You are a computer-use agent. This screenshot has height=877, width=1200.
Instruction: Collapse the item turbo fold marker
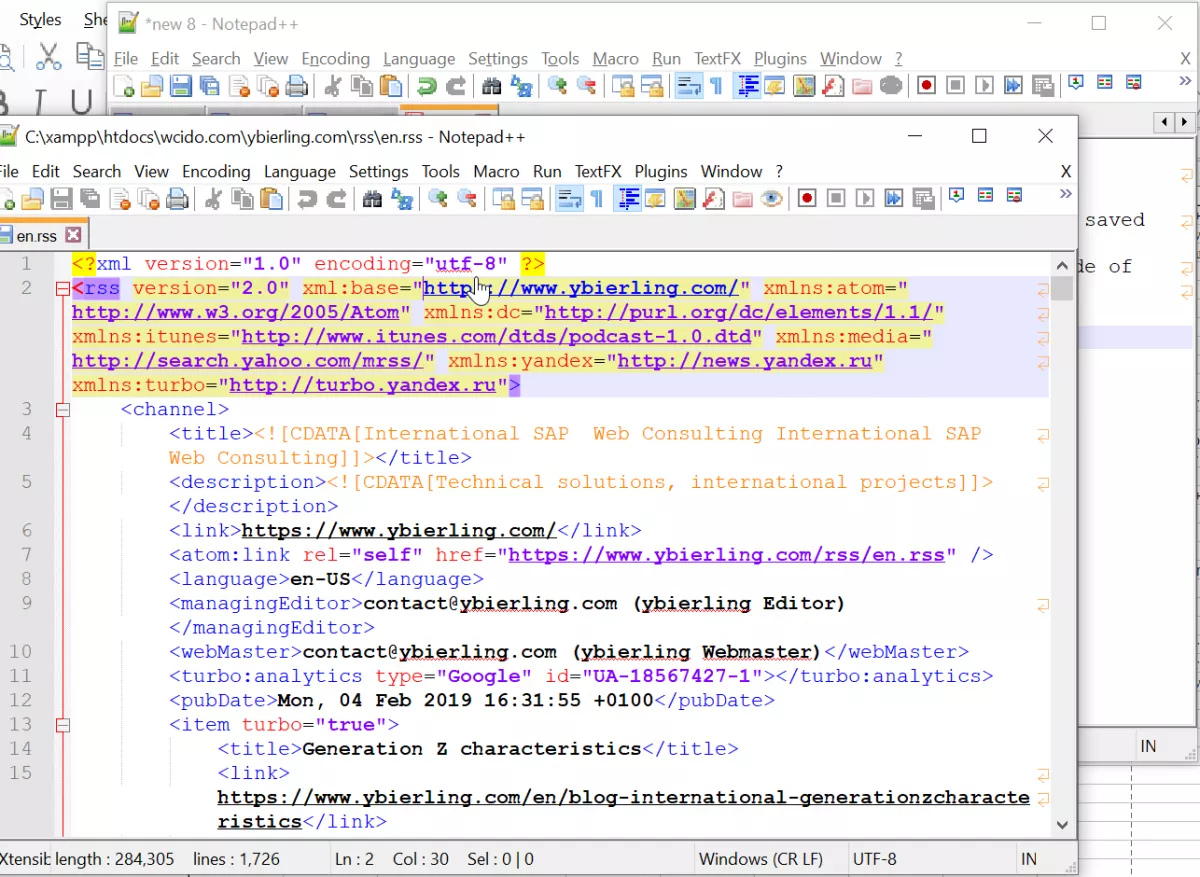[63, 725]
